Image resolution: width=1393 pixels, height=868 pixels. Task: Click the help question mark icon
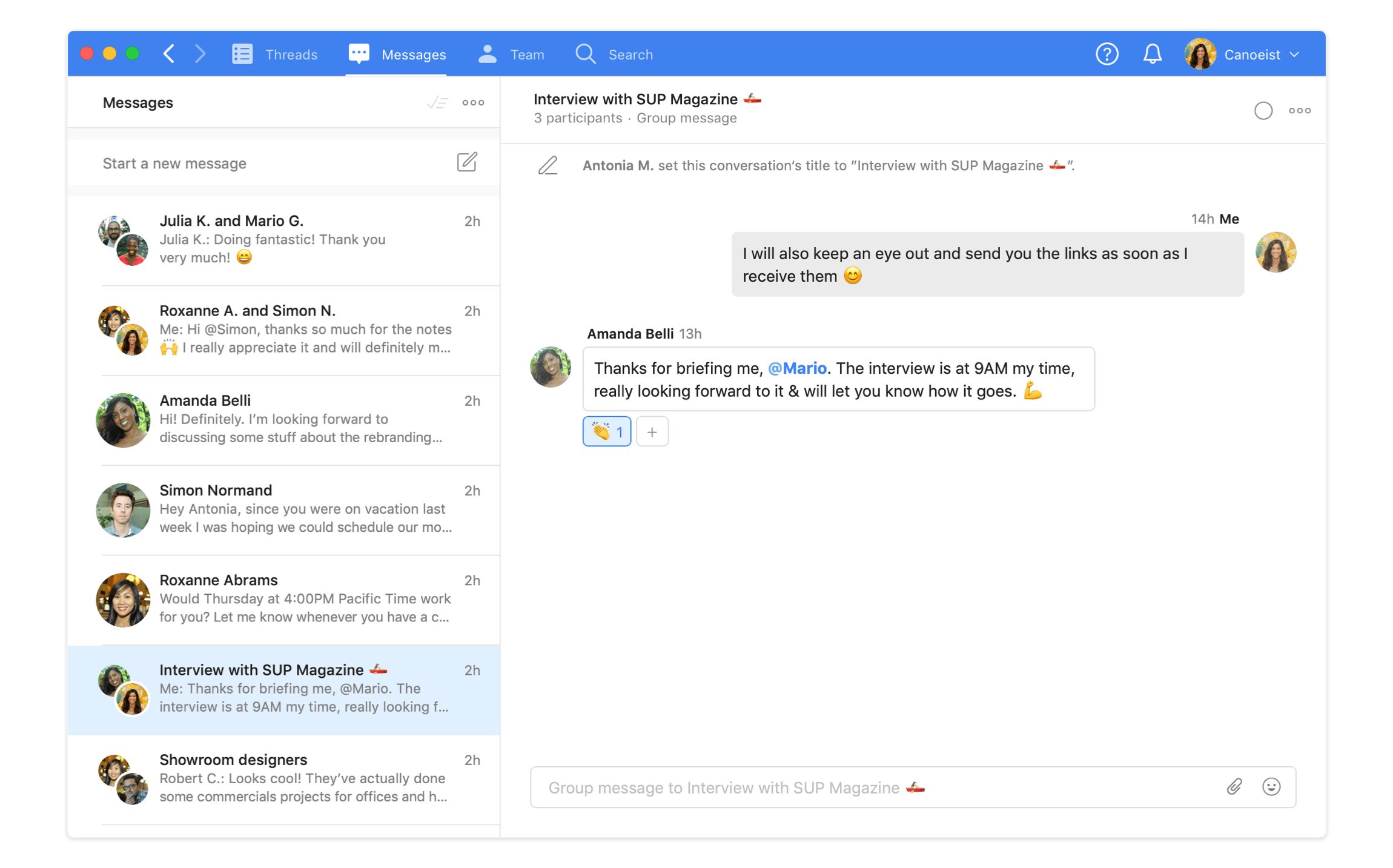(x=1107, y=54)
